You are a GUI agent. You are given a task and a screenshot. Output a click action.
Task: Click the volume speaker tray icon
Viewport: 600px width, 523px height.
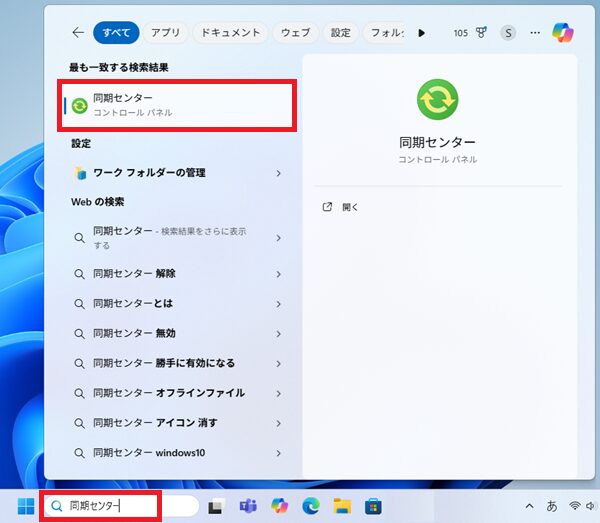click(x=590, y=506)
